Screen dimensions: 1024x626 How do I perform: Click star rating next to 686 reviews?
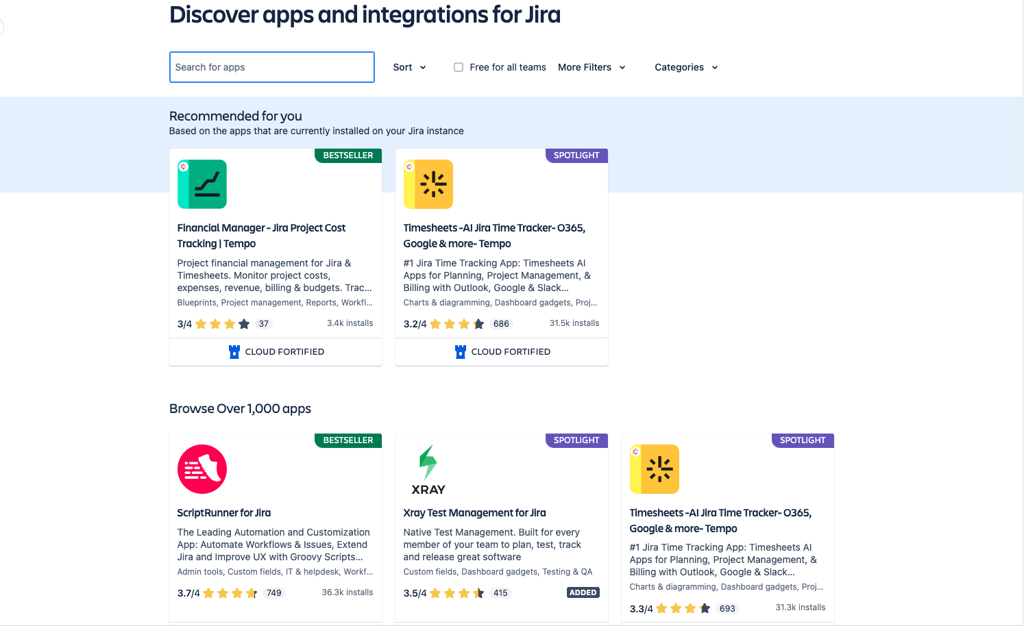456,324
